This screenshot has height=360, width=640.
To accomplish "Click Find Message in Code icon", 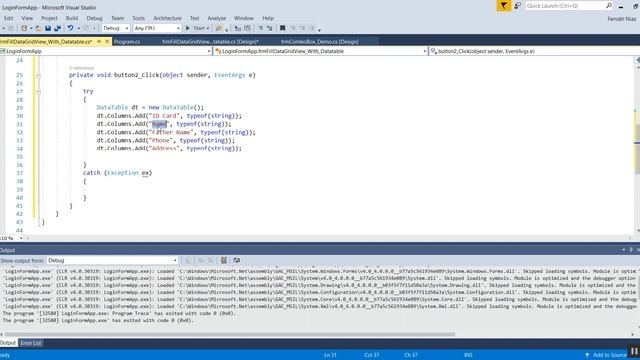I will 188,260.
